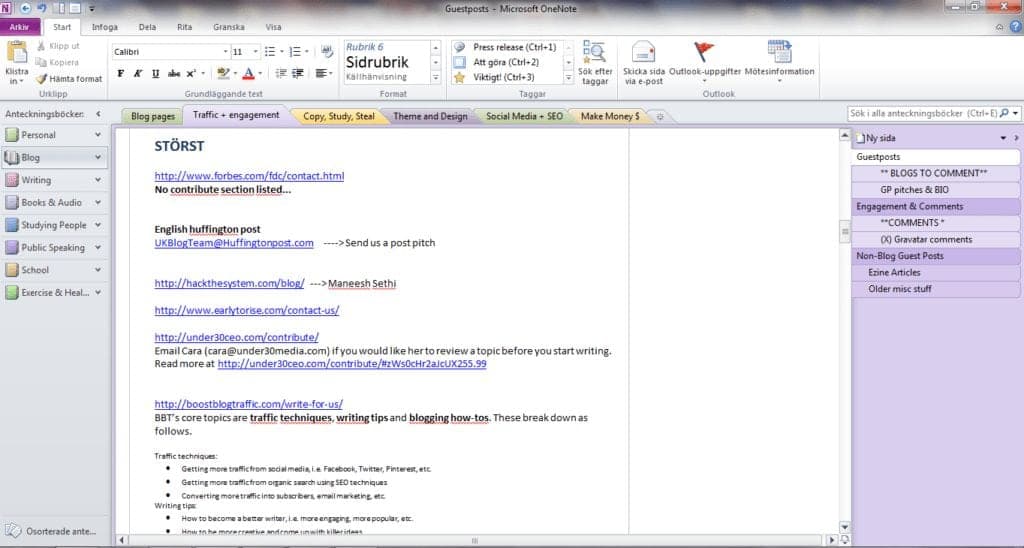Open Outlook-uppgifter flag menu

(x=705, y=62)
